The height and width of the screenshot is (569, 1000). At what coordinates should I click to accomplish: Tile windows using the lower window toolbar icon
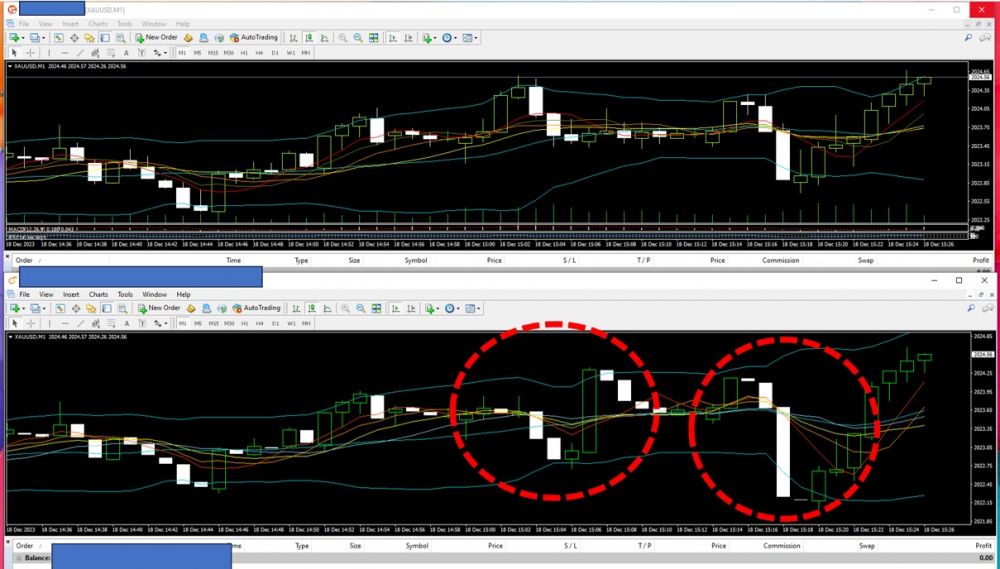[376, 307]
